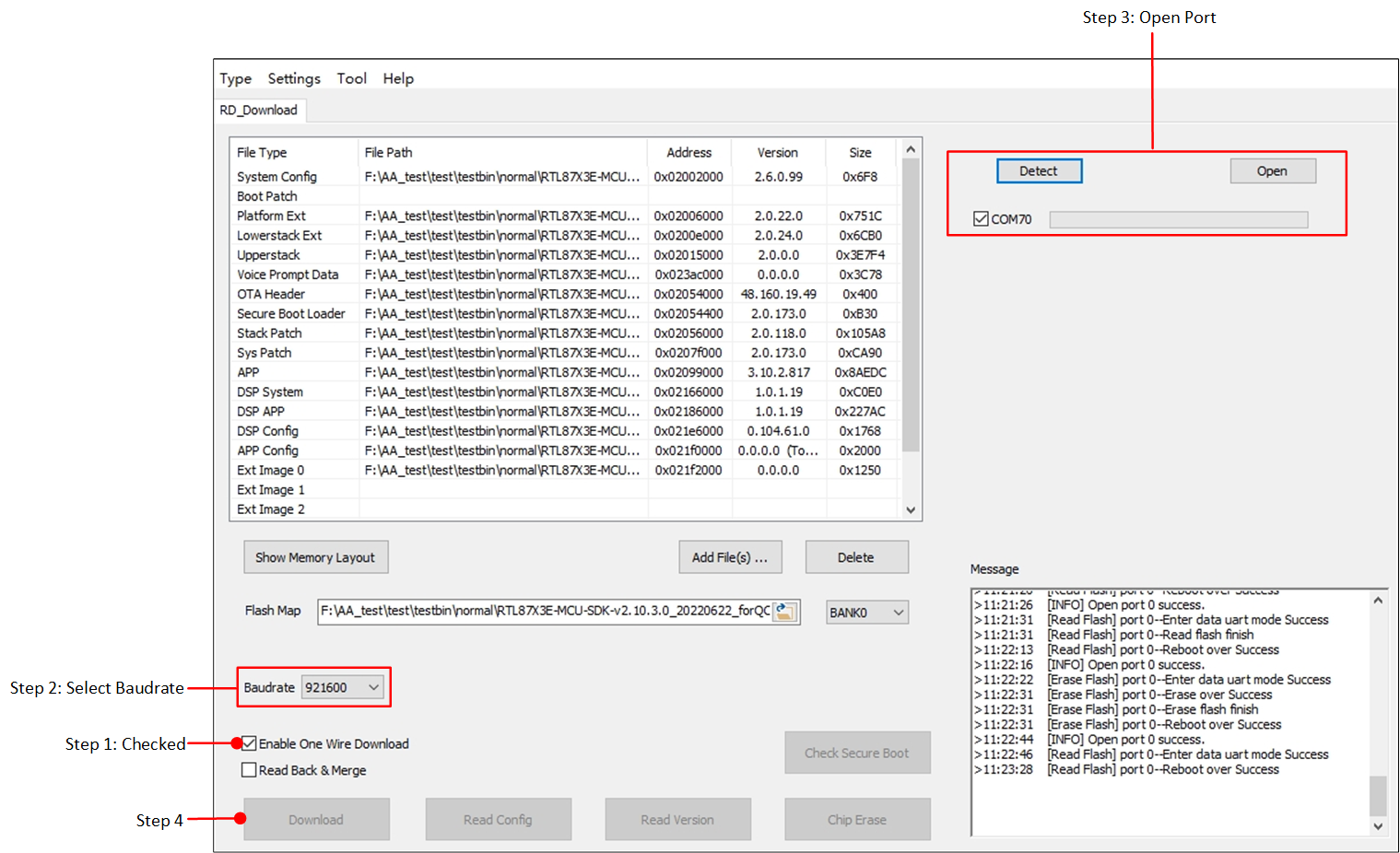
Task: Open the Tool menu
Action: (x=351, y=78)
